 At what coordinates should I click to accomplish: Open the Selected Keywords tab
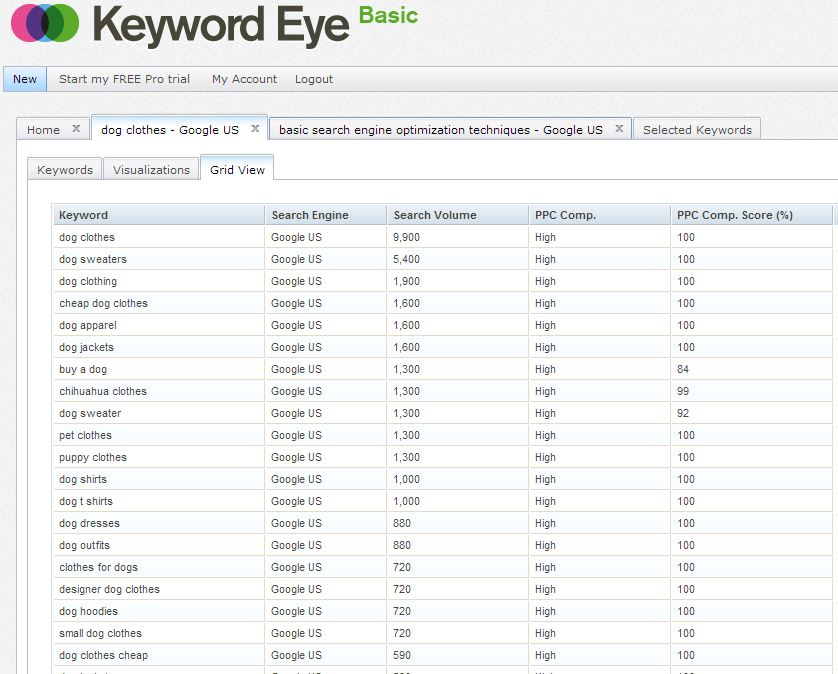697,129
